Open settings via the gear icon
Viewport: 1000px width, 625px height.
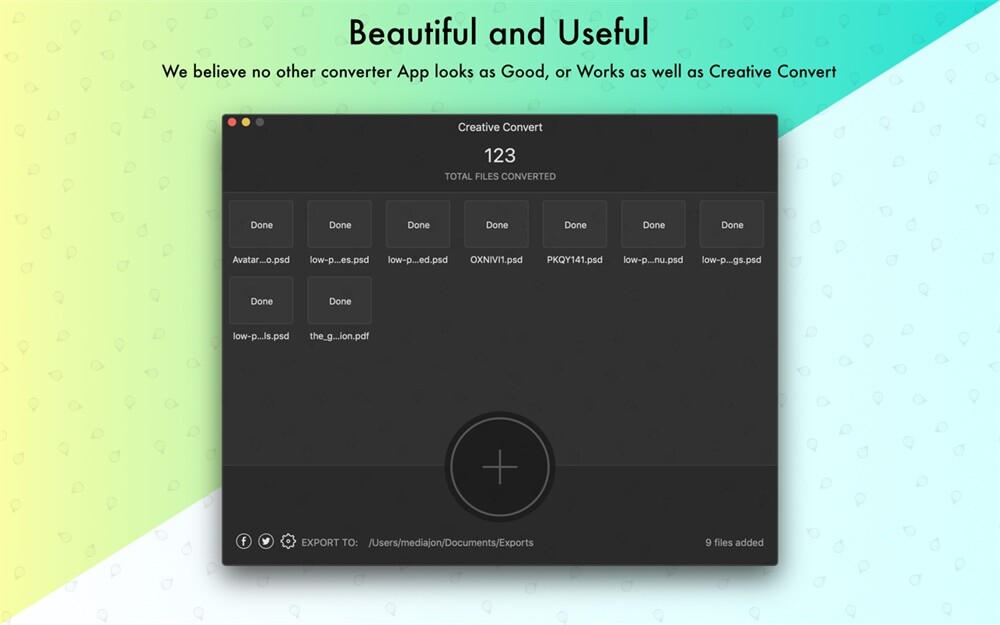288,541
